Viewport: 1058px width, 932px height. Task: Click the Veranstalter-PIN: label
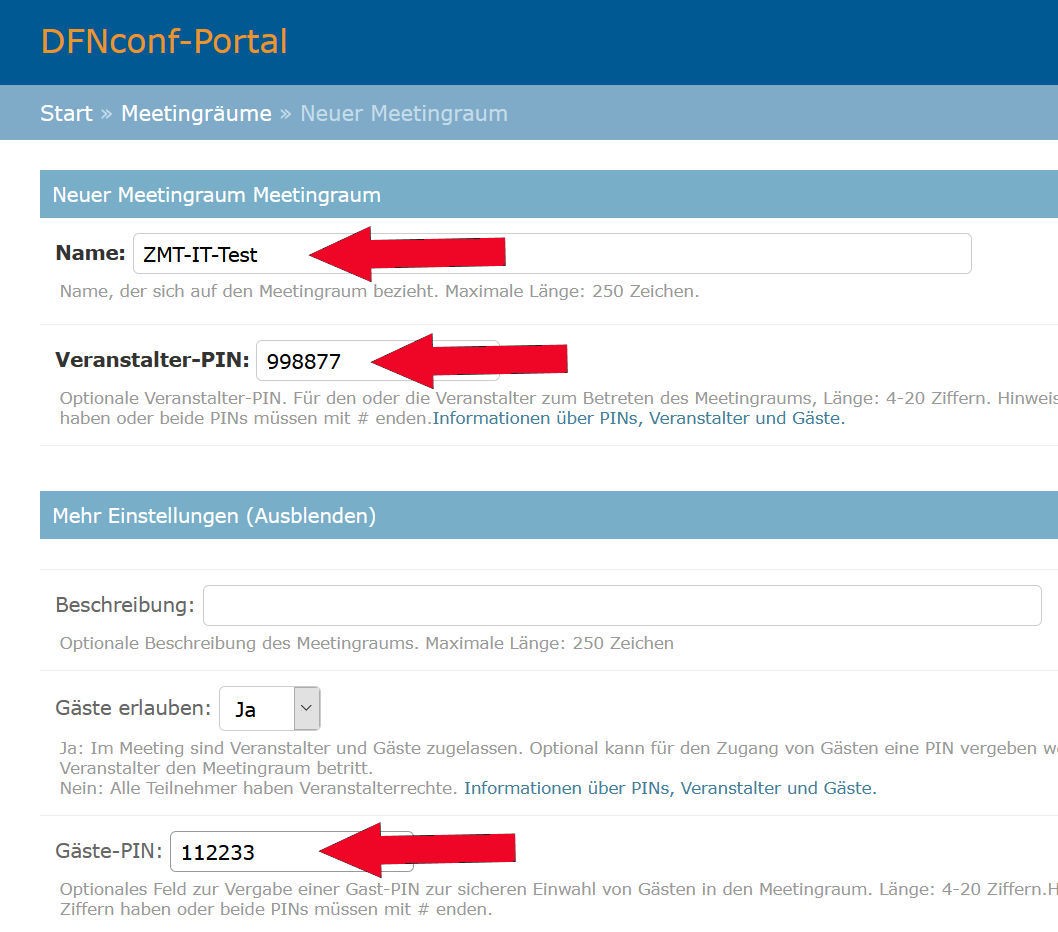(152, 360)
